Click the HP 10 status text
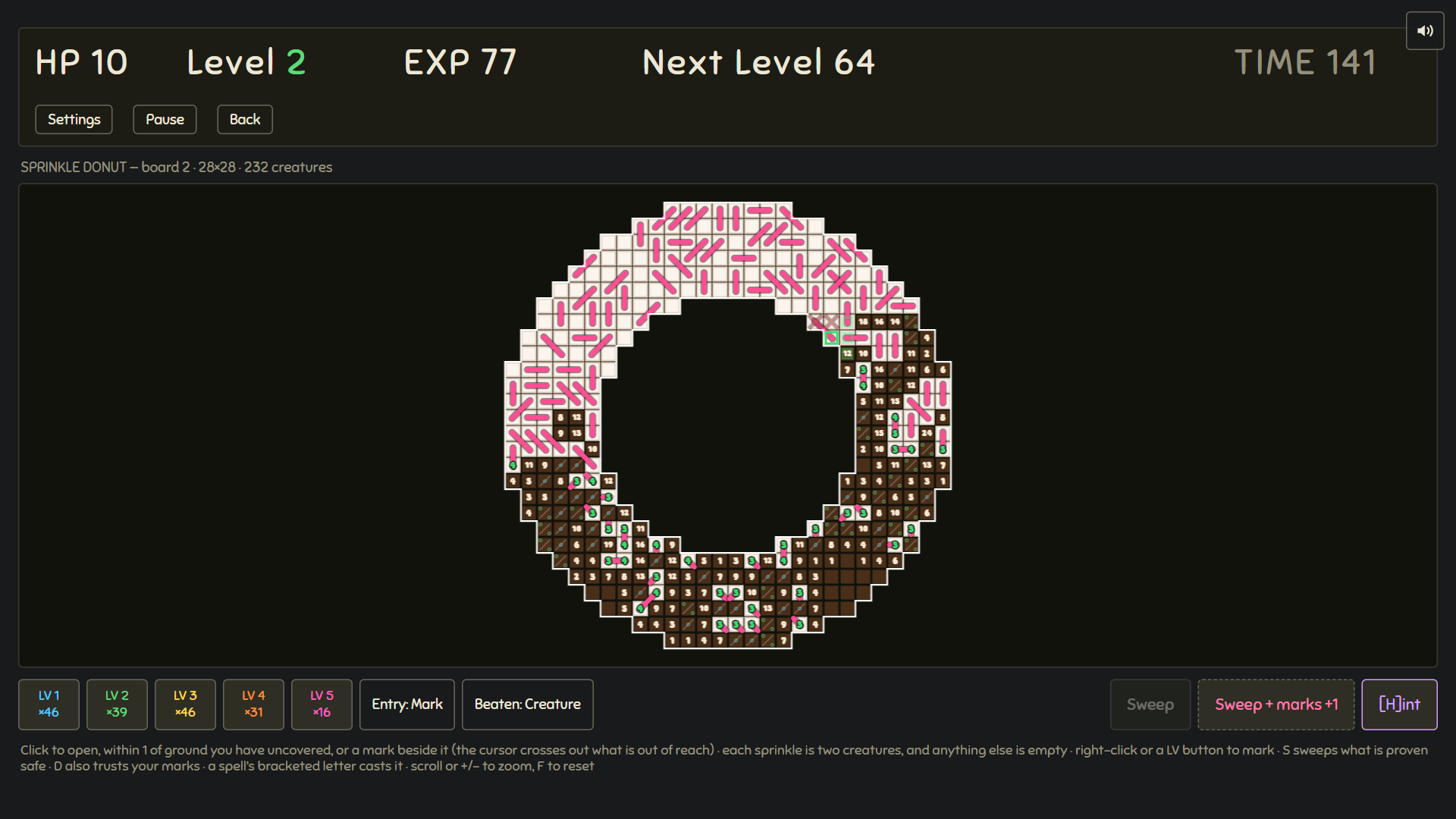 (81, 62)
